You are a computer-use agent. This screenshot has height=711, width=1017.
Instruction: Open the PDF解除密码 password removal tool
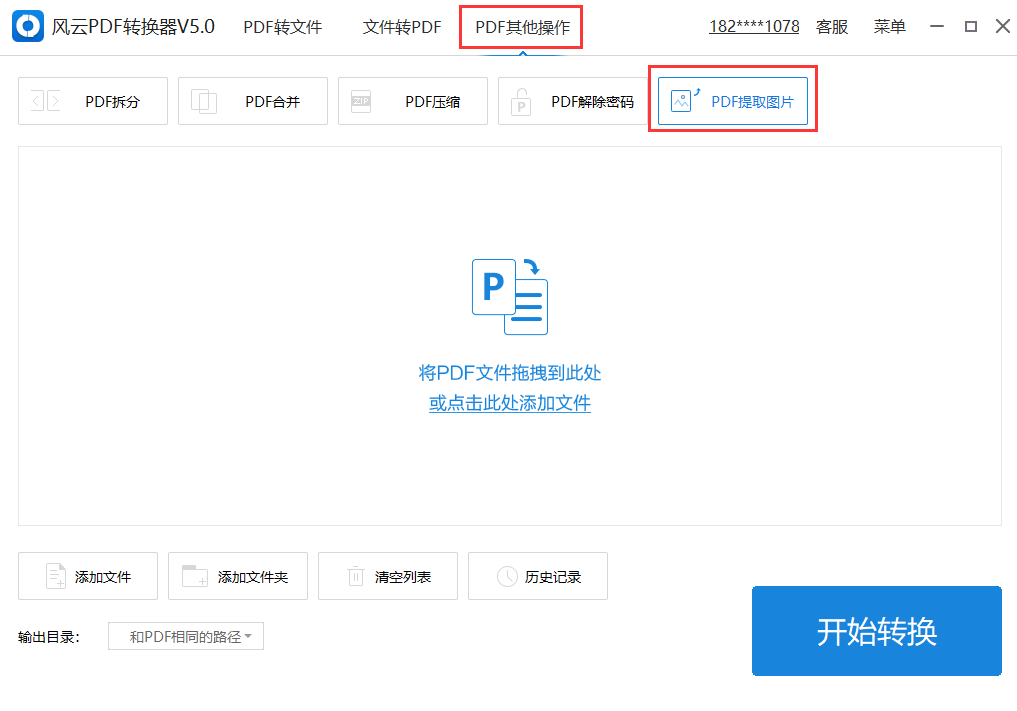(572, 101)
